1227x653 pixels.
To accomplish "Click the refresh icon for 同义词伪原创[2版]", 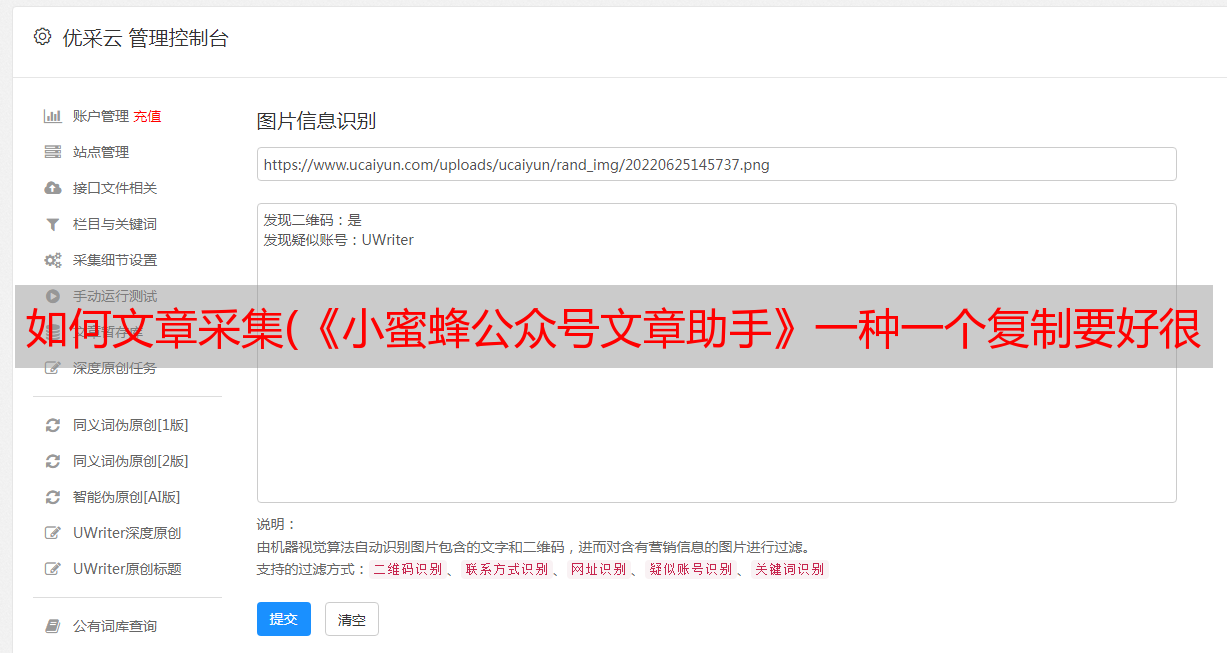I will coord(53,461).
